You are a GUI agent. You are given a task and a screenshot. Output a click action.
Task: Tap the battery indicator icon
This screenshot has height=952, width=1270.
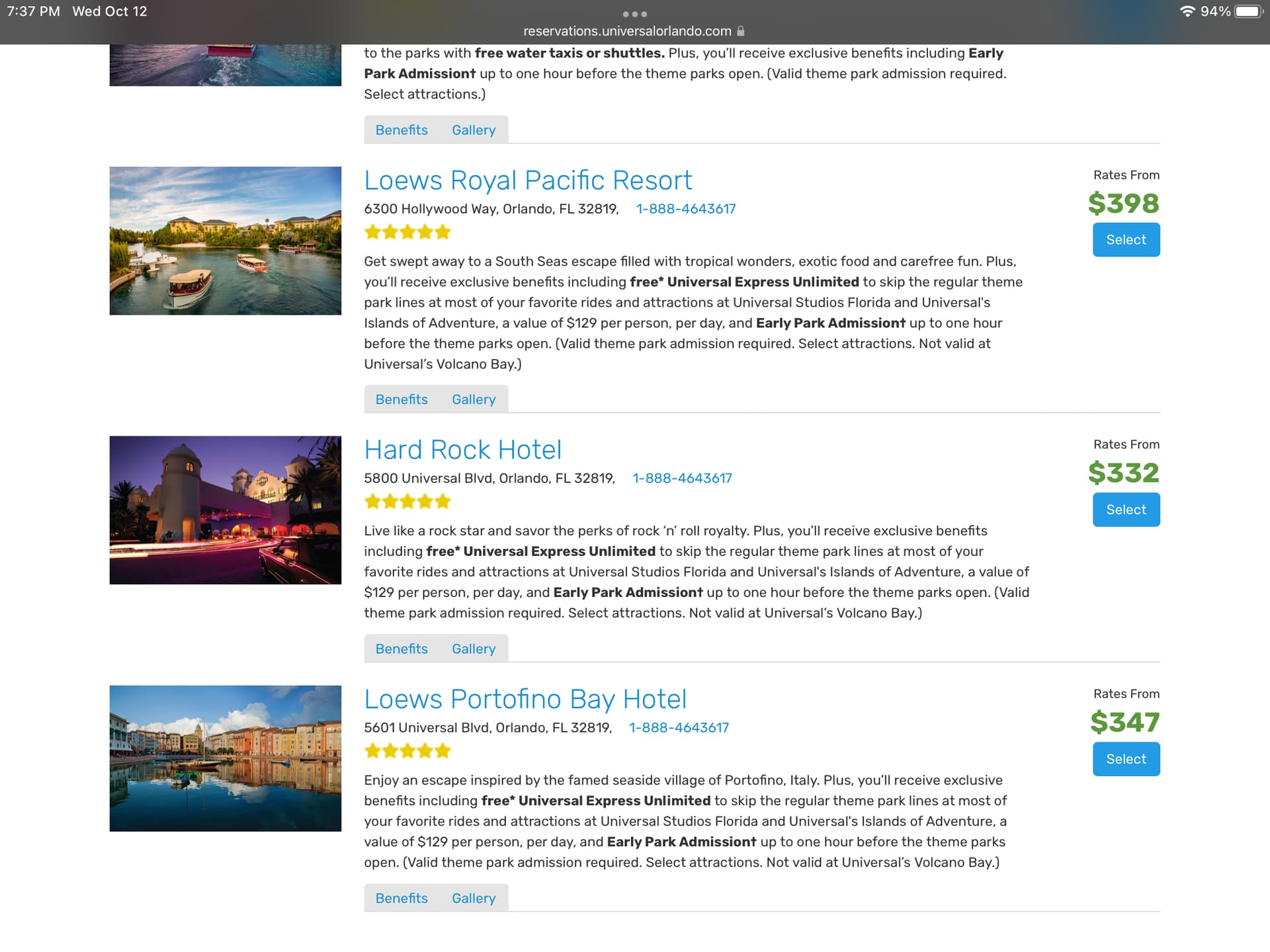coord(1248,11)
